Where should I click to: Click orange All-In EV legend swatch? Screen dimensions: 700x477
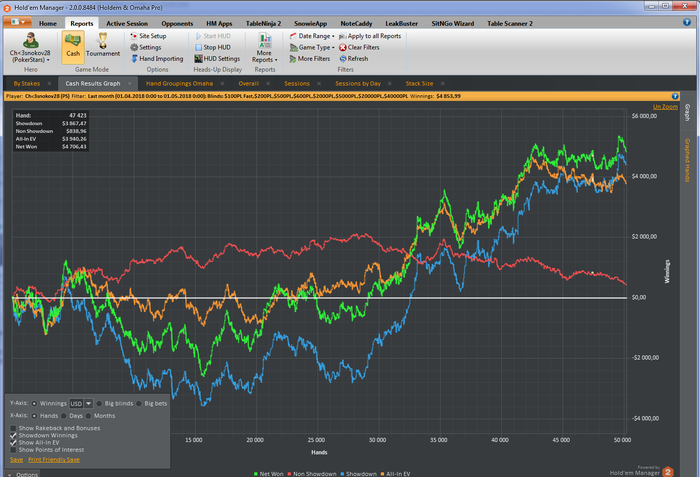point(383,474)
